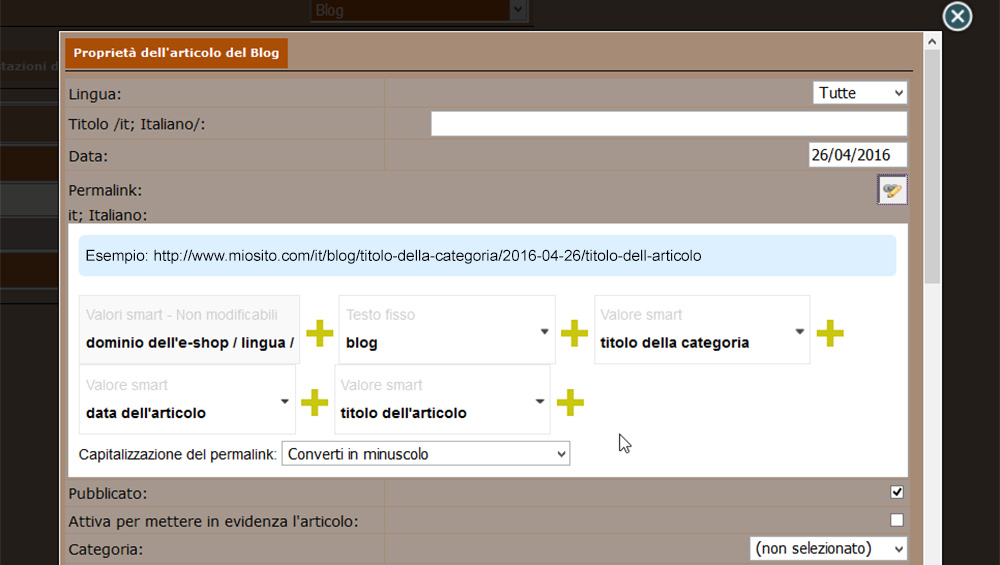1000x565 pixels.
Task: Click plus icon after blog fixed text
Action: tap(574, 333)
